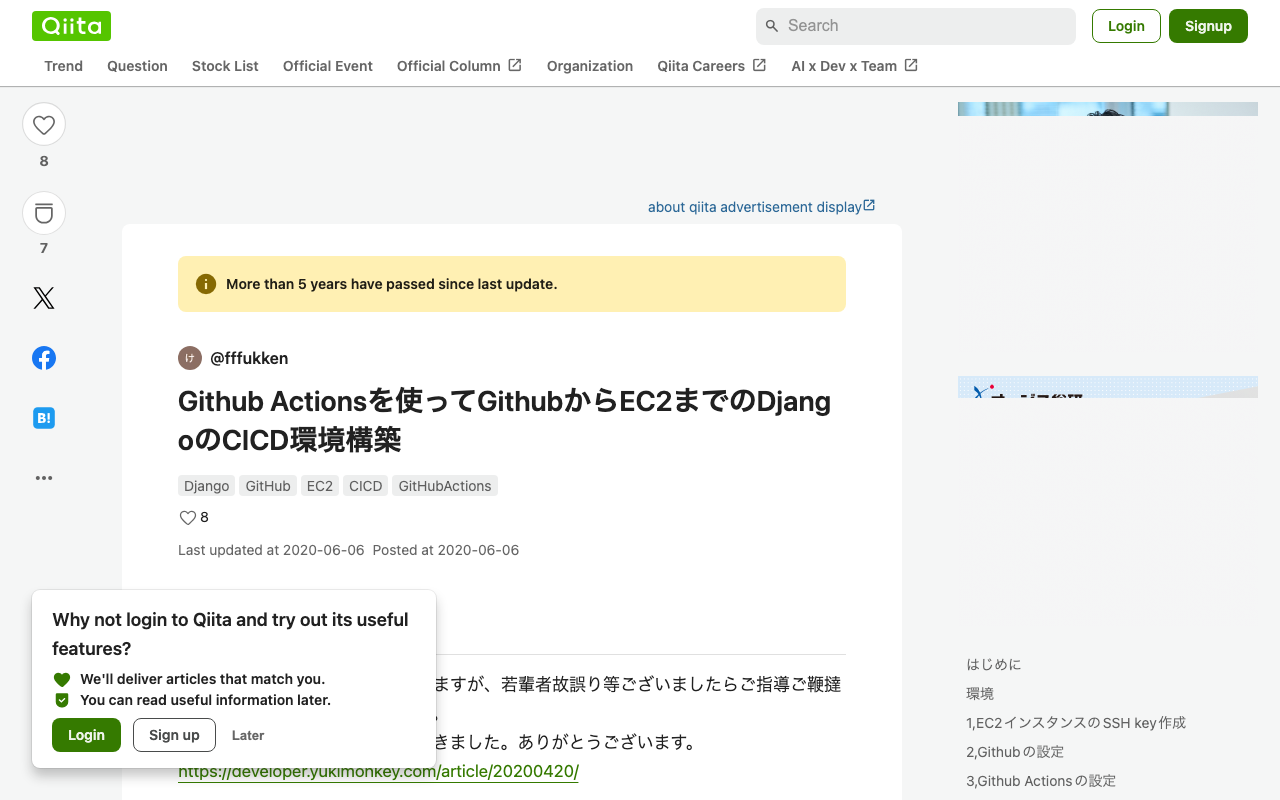Bookmark the article with Hatena Bookmark
The image size is (1280, 800).
coord(44,417)
